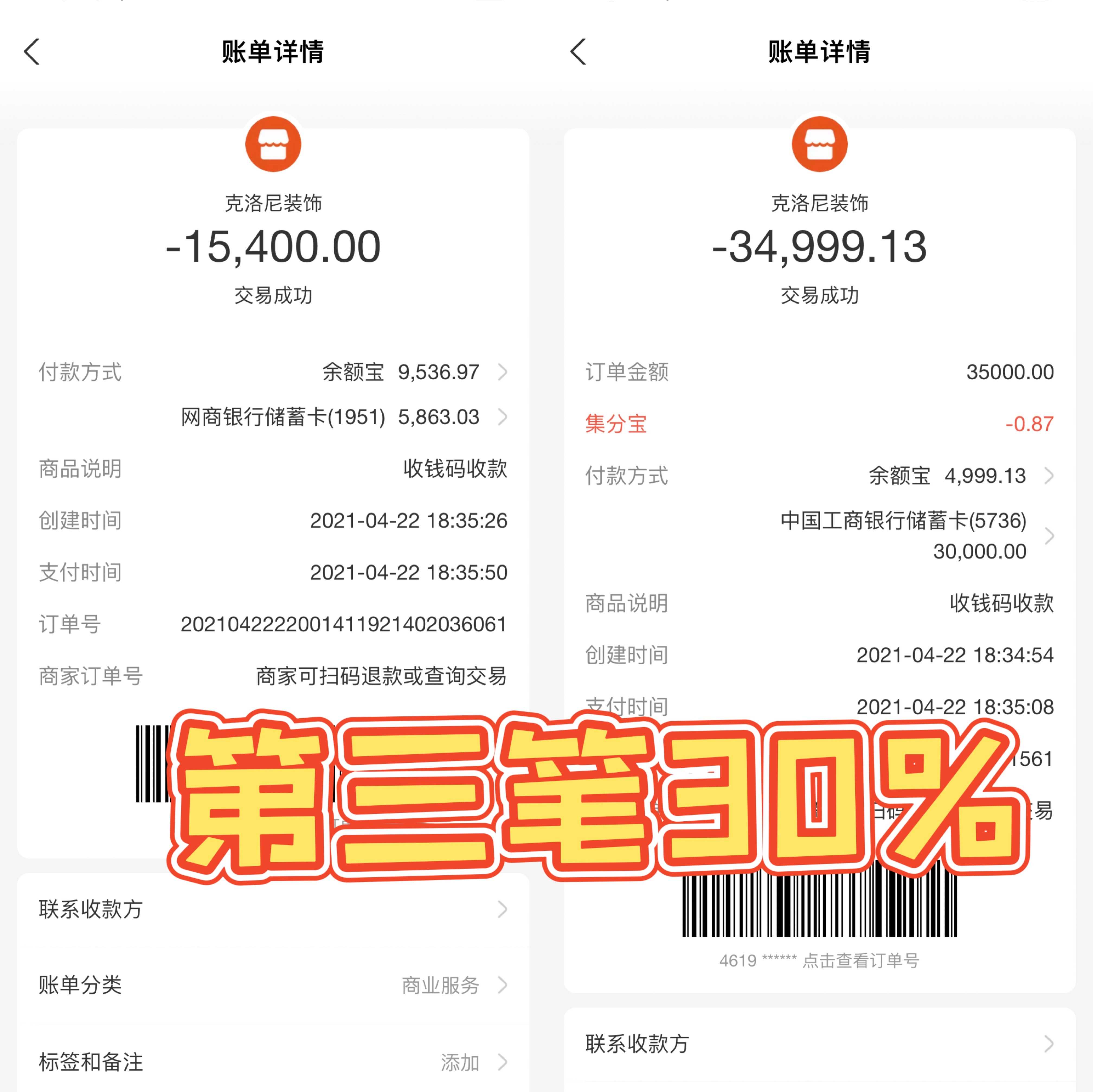
Task: Tap the back arrow on right bill screen
Action: coord(579,52)
